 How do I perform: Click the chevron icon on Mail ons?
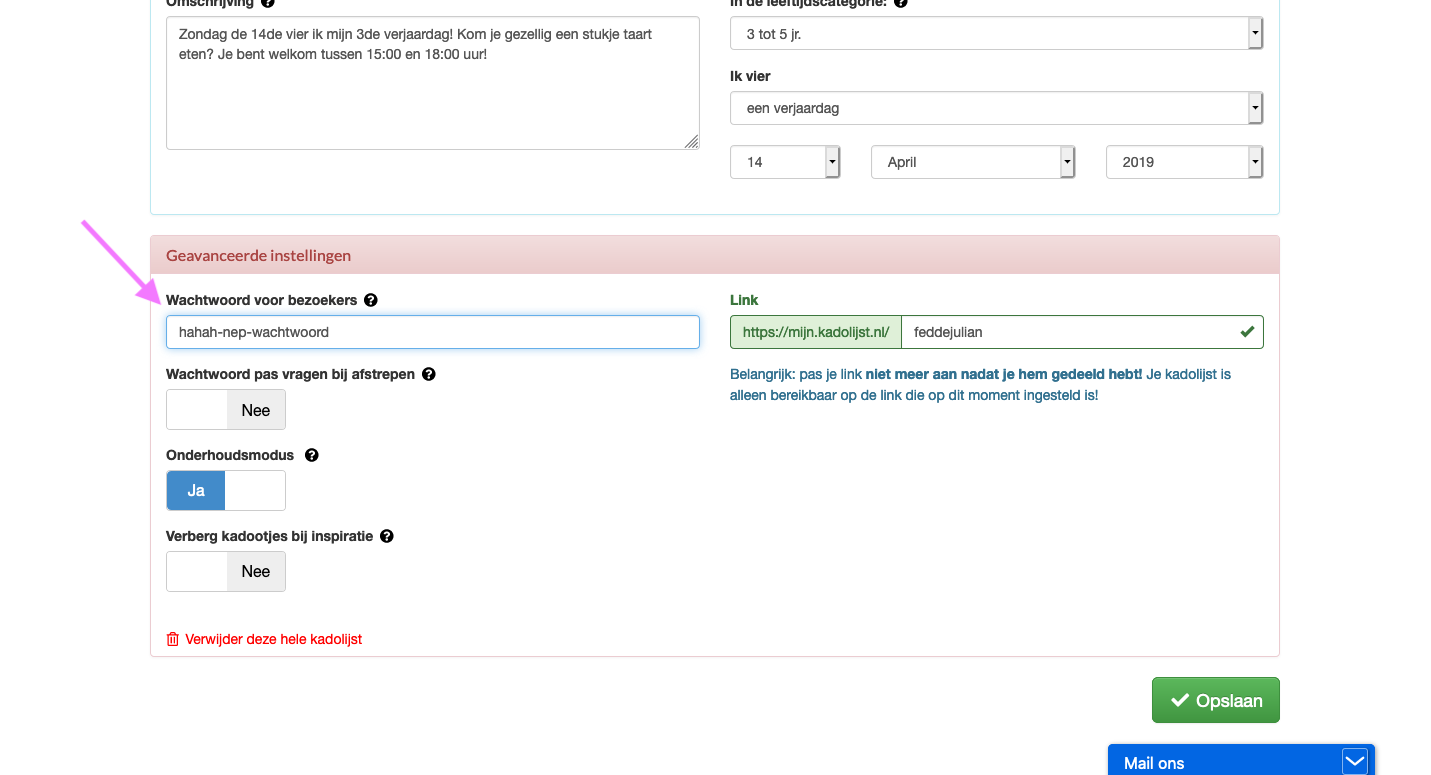coord(1354,762)
